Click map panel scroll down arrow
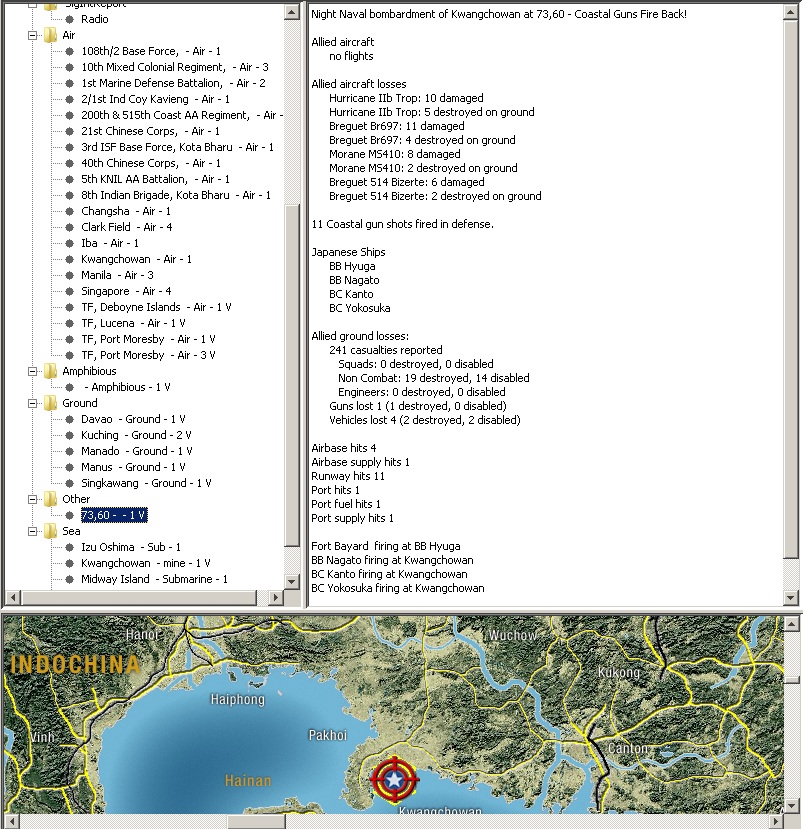 click(791, 806)
